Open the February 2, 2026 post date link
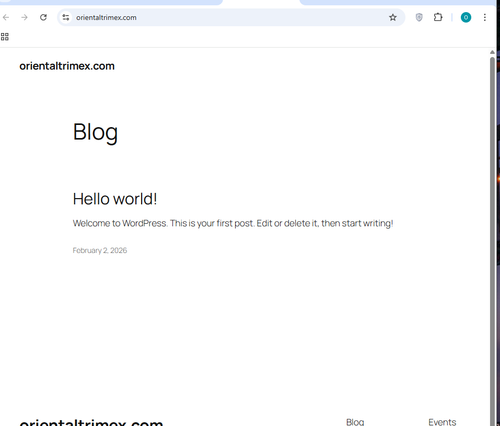The height and width of the screenshot is (426, 500). point(100,250)
